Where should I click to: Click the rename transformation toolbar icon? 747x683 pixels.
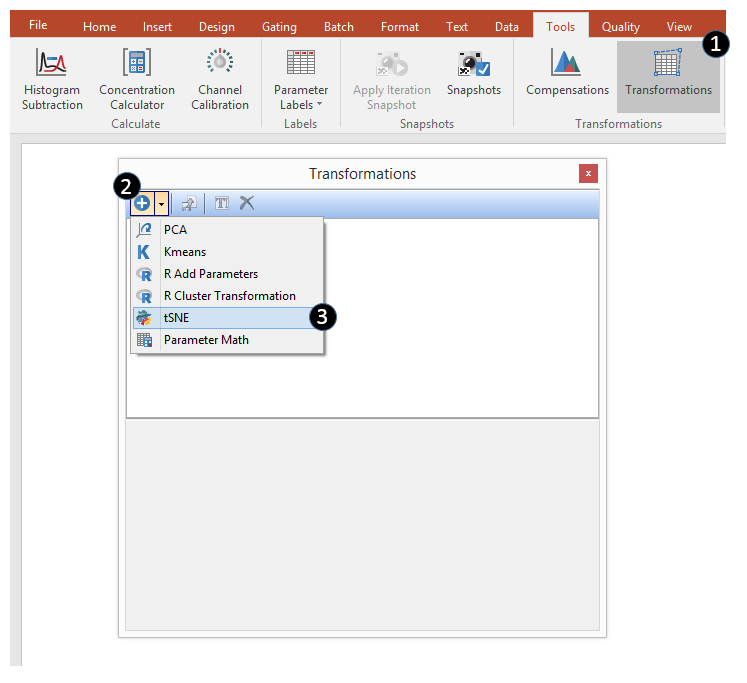[222, 203]
